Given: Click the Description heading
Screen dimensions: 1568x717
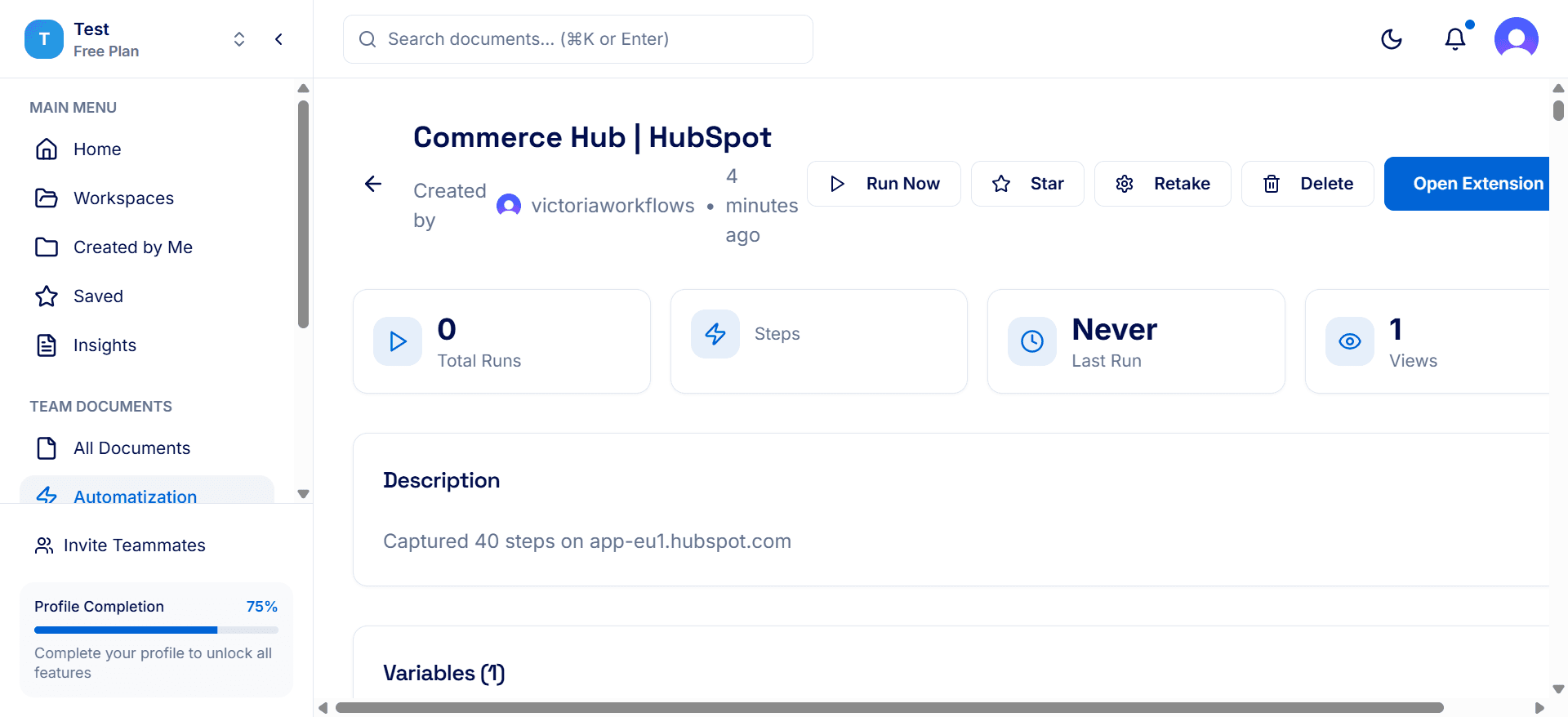Looking at the screenshot, I should (442, 480).
